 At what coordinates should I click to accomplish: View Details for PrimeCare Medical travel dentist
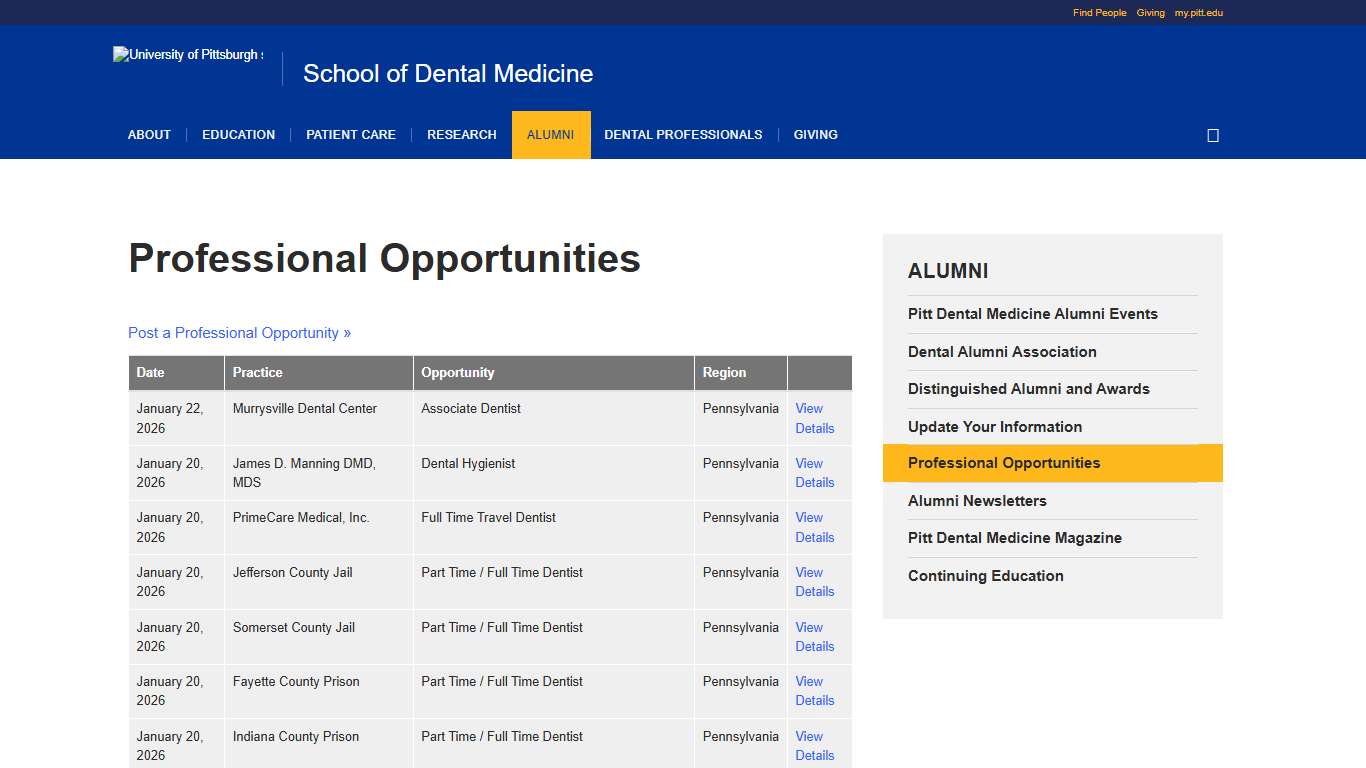pyautogui.click(x=814, y=527)
